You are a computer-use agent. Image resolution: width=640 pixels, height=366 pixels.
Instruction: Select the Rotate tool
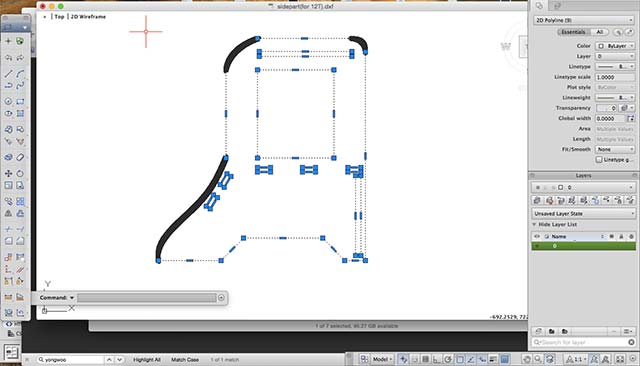coord(20,173)
